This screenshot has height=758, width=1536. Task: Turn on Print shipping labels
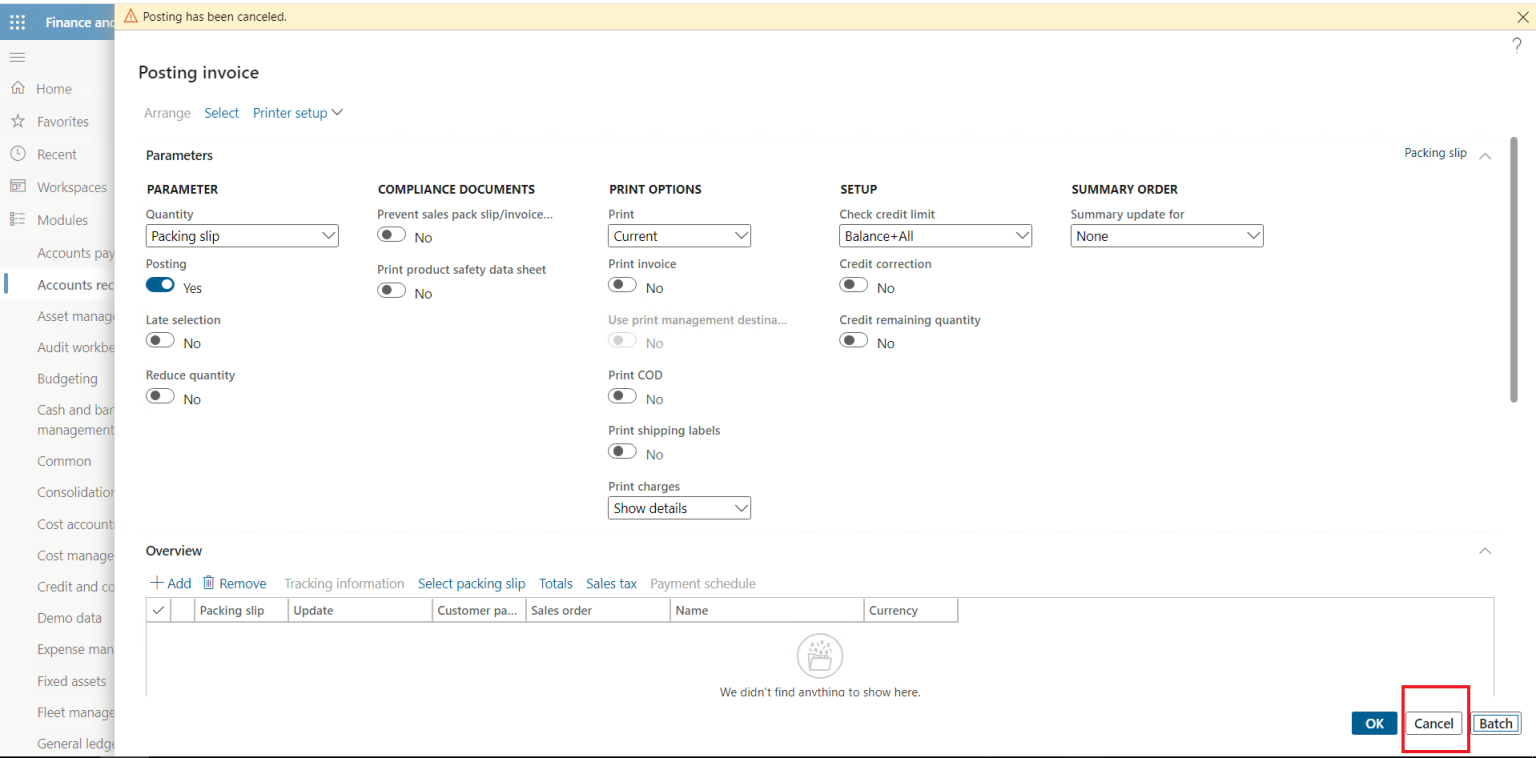point(621,451)
